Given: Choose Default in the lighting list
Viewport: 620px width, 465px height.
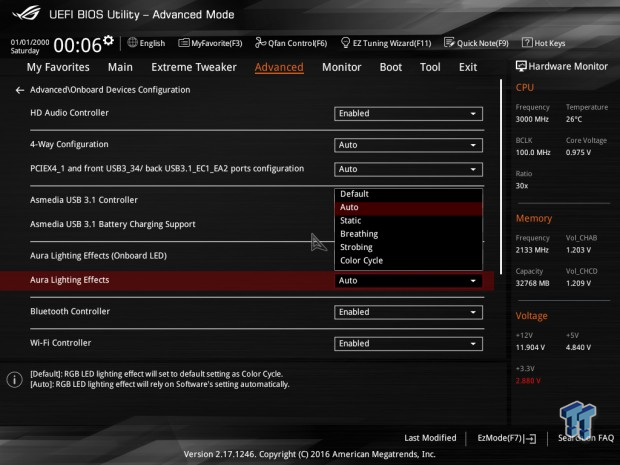Looking at the screenshot, I should coord(408,194).
